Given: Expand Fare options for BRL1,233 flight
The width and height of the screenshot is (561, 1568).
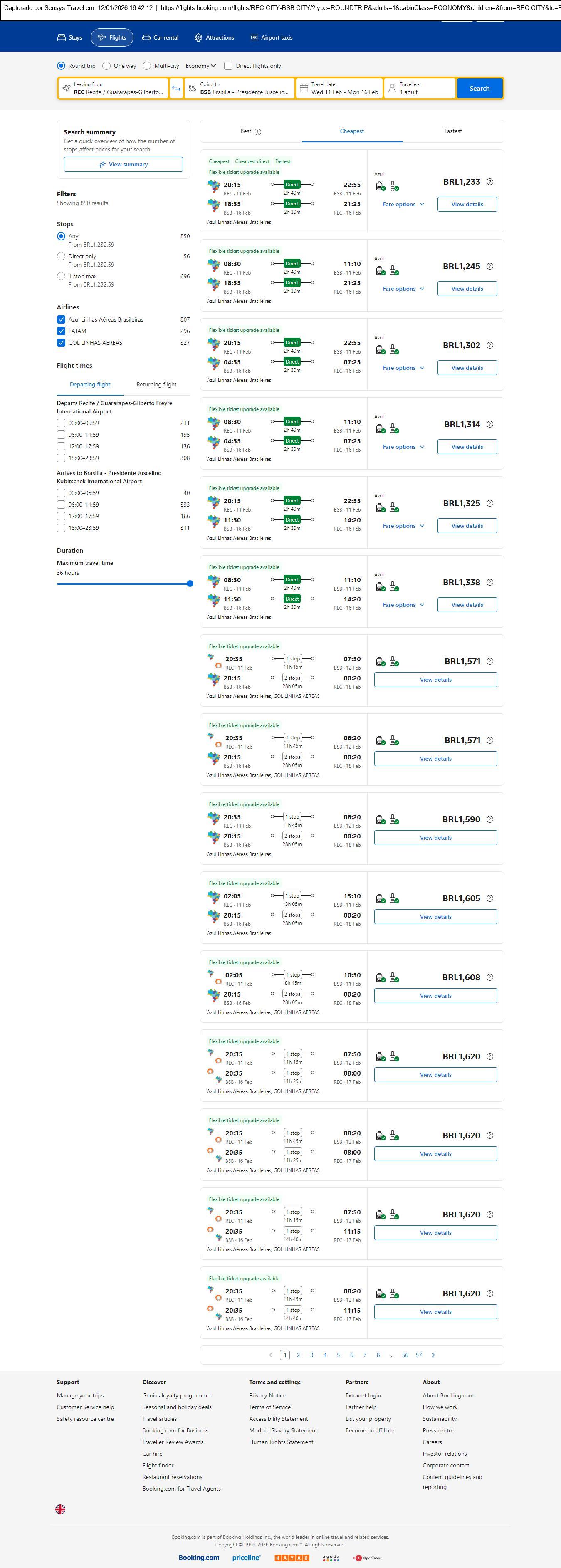Looking at the screenshot, I should tap(403, 205).
